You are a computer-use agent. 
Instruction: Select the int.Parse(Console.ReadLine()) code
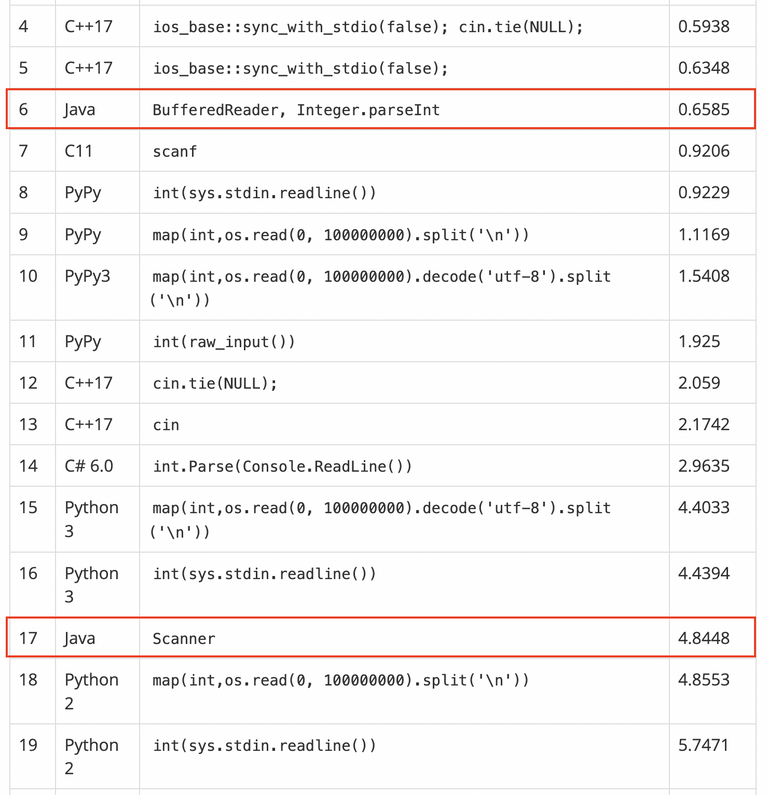click(282, 466)
